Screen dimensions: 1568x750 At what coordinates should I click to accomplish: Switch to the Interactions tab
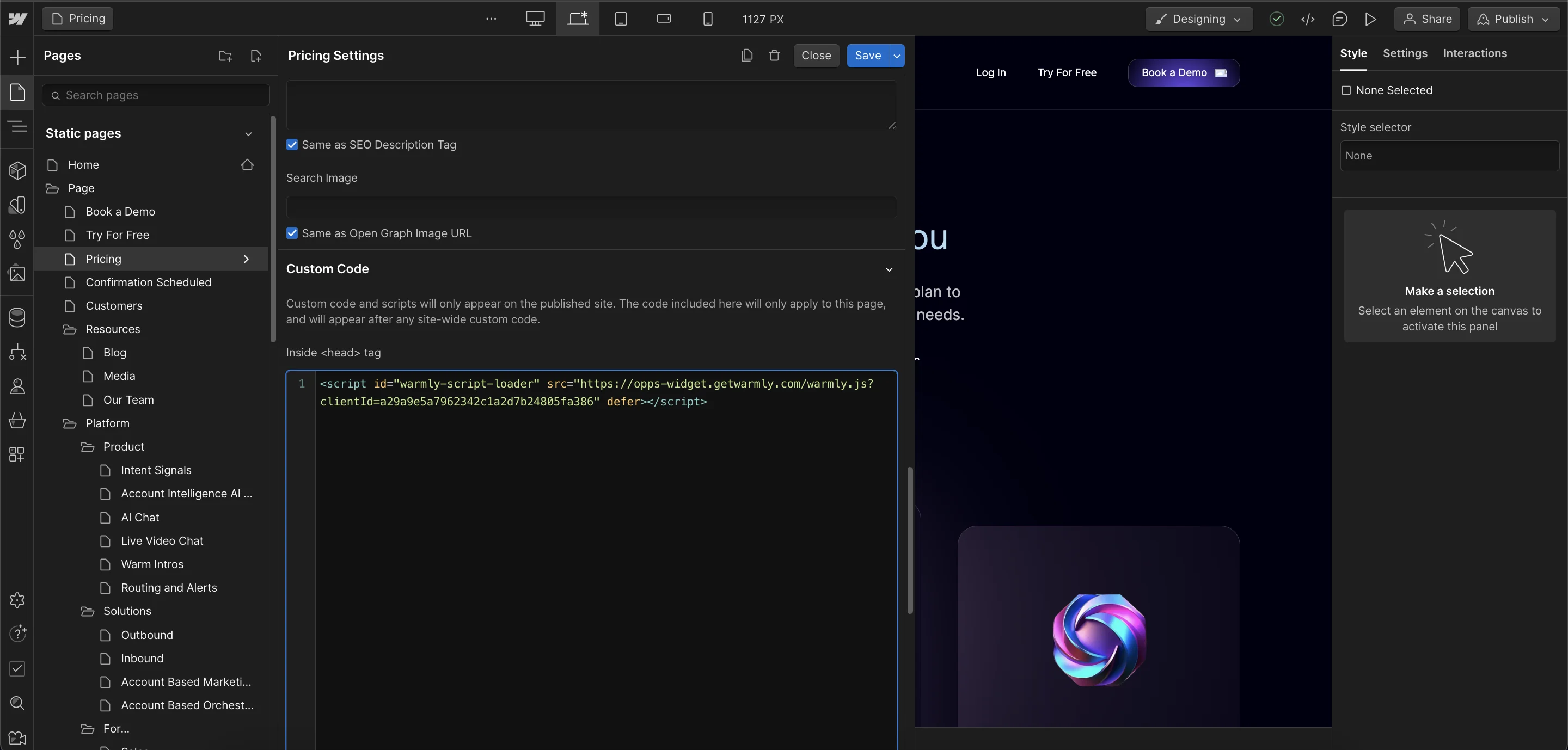(1475, 53)
